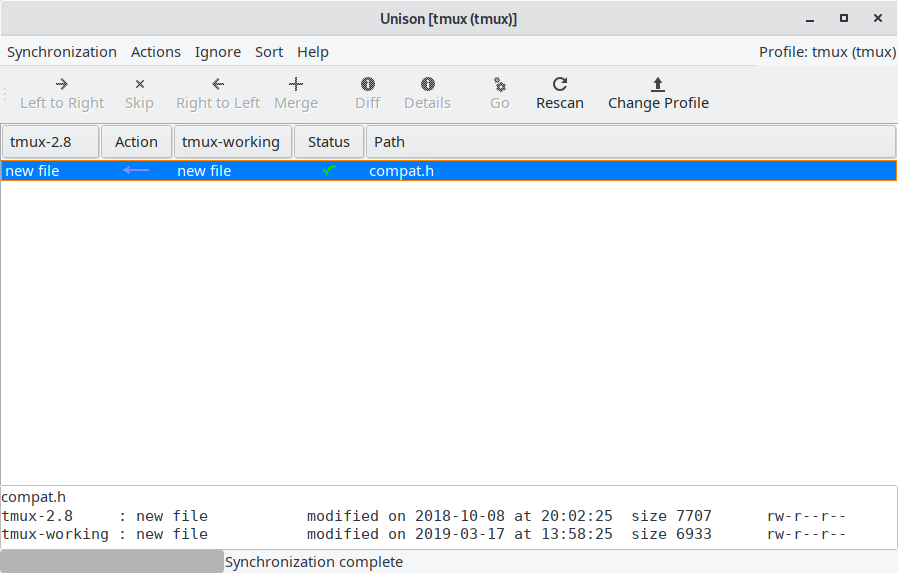This screenshot has width=898, height=573.
Task: Click the tmux-2.8 column header
Action: tap(50, 141)
